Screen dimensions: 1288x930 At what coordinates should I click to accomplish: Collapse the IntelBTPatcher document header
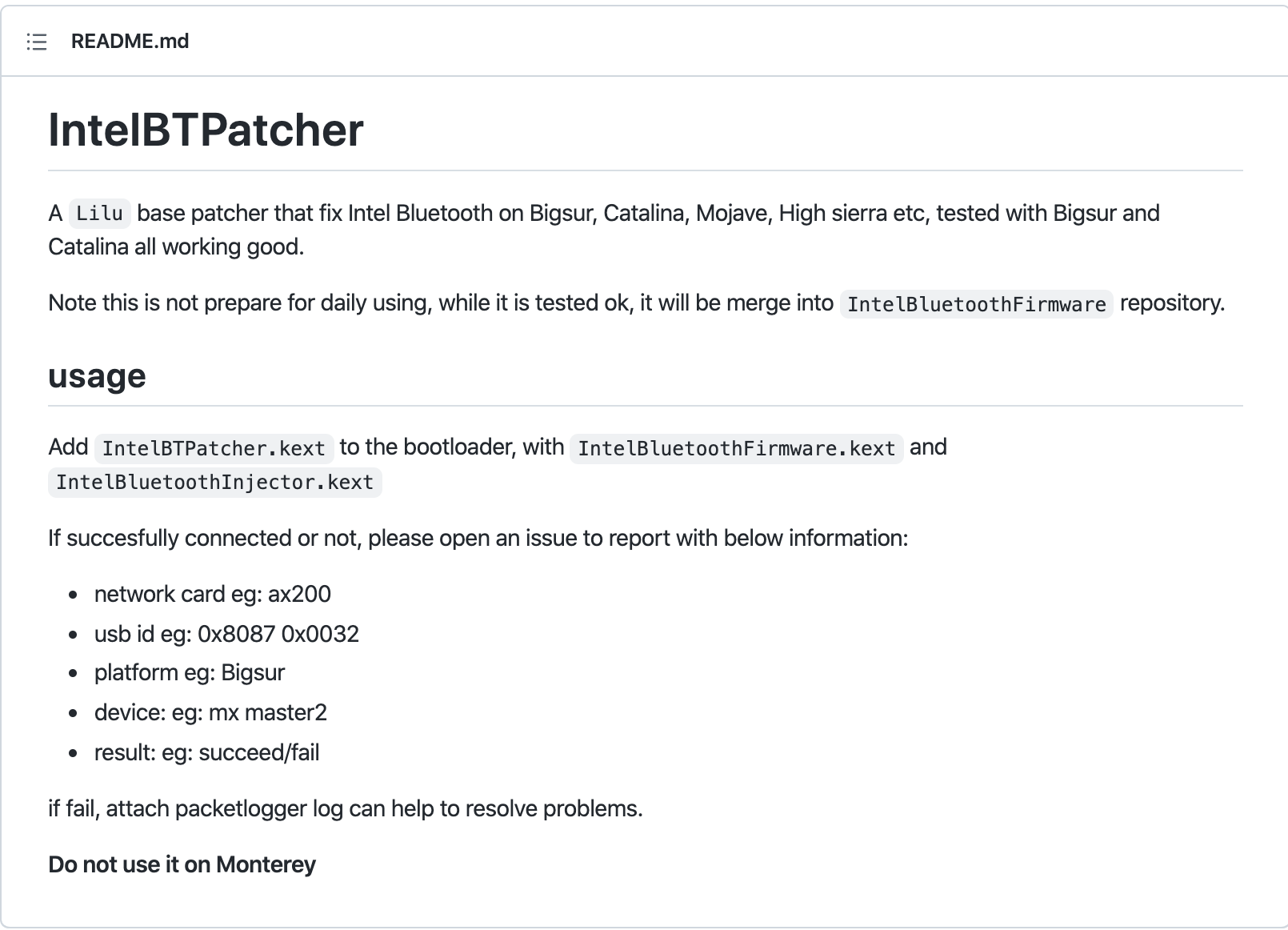coord(206,130)
